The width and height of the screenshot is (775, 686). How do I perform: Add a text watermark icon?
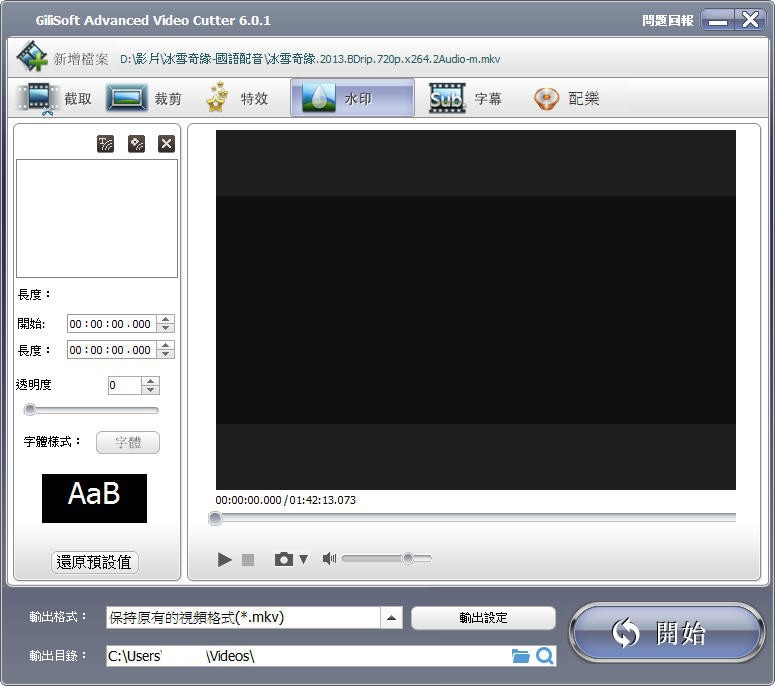tap(105, 144)
